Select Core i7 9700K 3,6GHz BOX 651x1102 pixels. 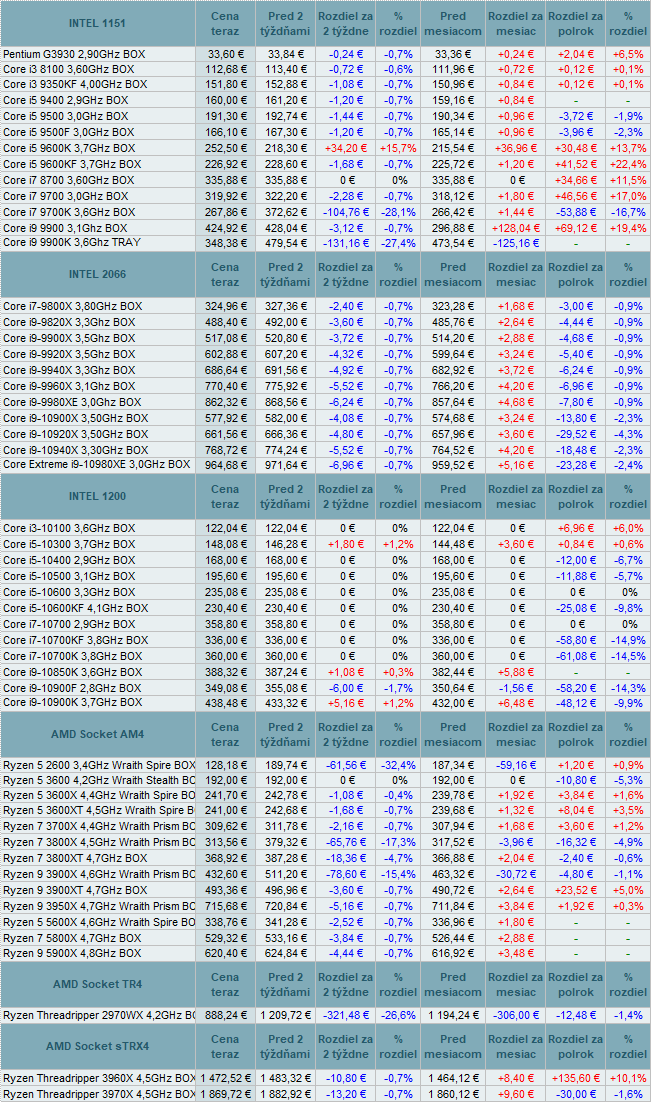(69, 212)
